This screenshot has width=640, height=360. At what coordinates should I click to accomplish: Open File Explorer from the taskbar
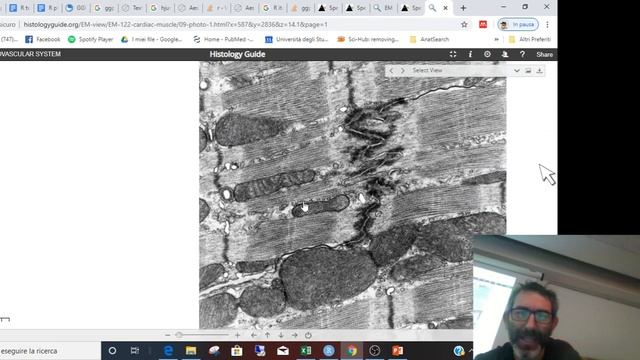point(191,351)
